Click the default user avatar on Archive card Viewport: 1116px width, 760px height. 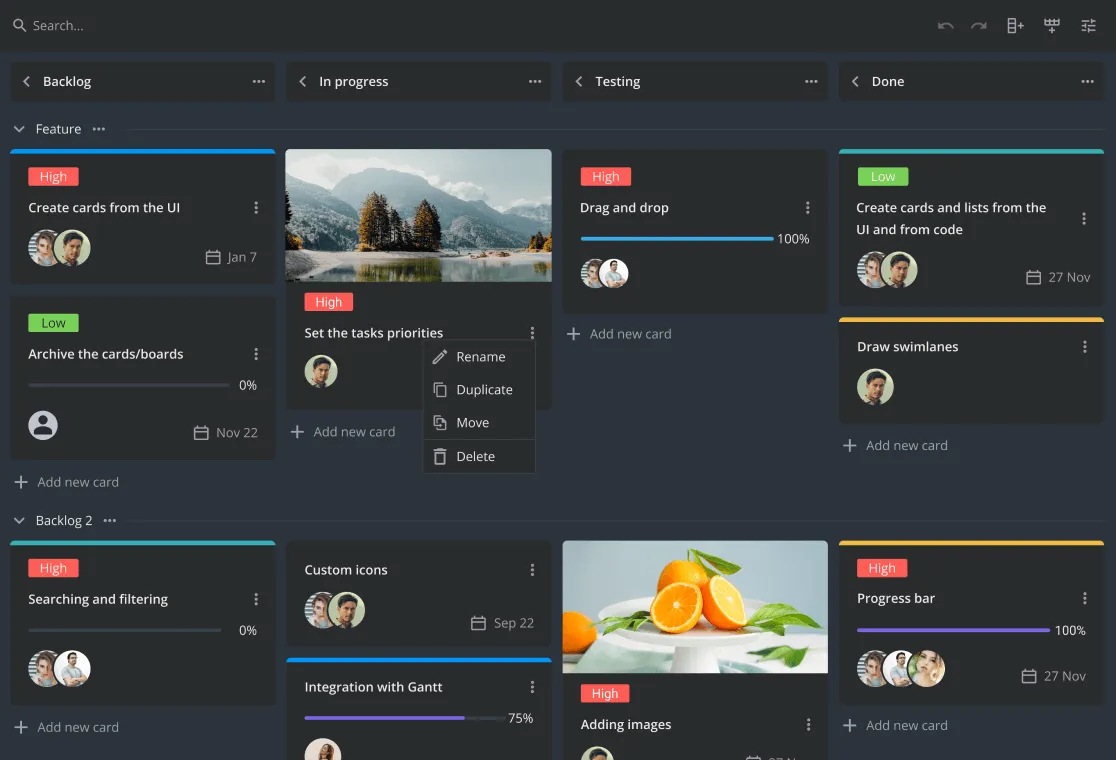tap(43, 426)
